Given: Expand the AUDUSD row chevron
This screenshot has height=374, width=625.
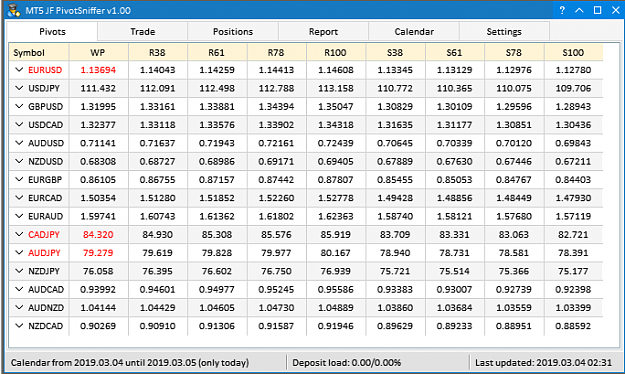Looking at the screenshot, I should pyautogui.click(x=19, y=143).
